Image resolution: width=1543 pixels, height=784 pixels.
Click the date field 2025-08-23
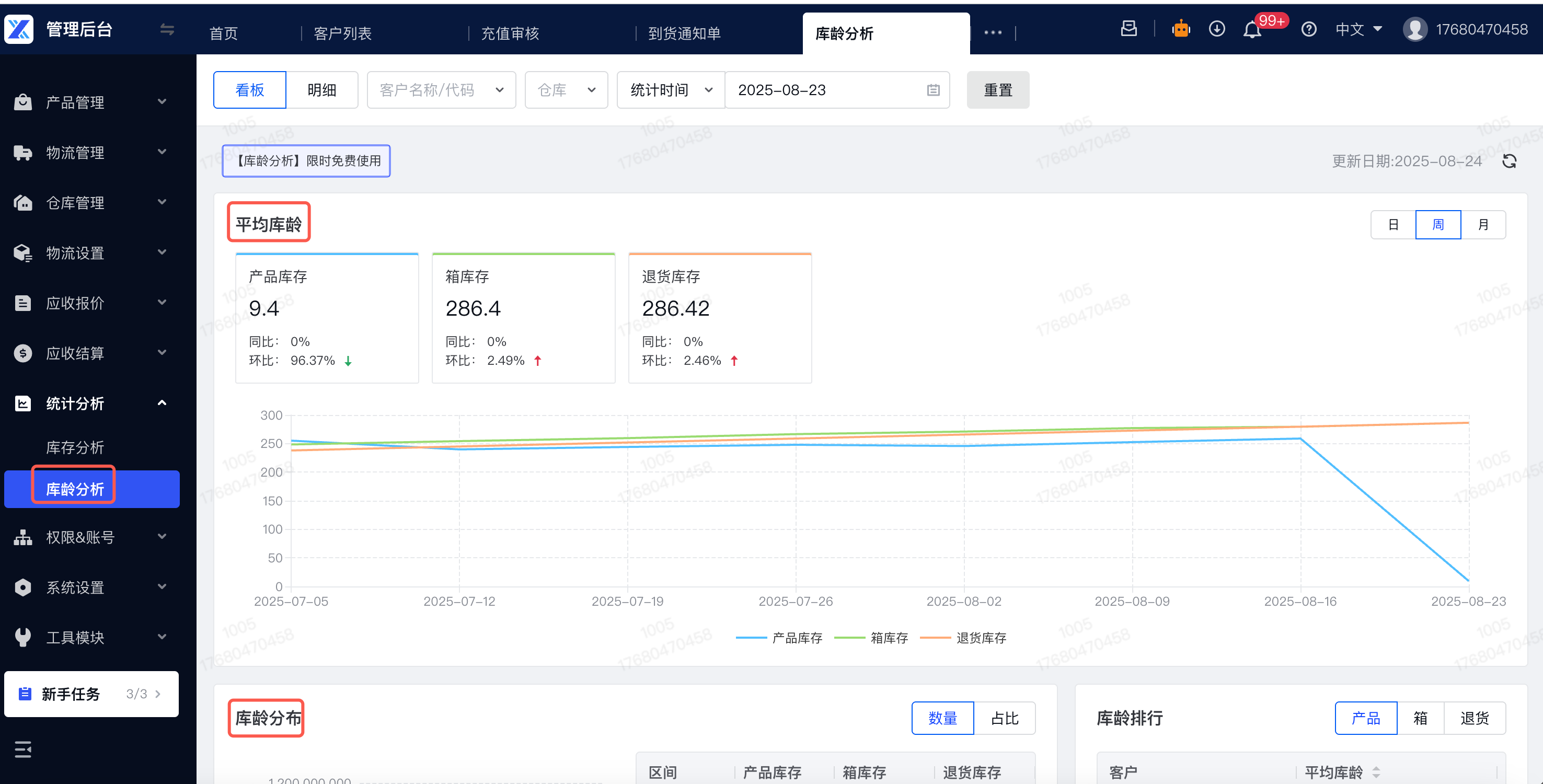[x=837, y=90]
